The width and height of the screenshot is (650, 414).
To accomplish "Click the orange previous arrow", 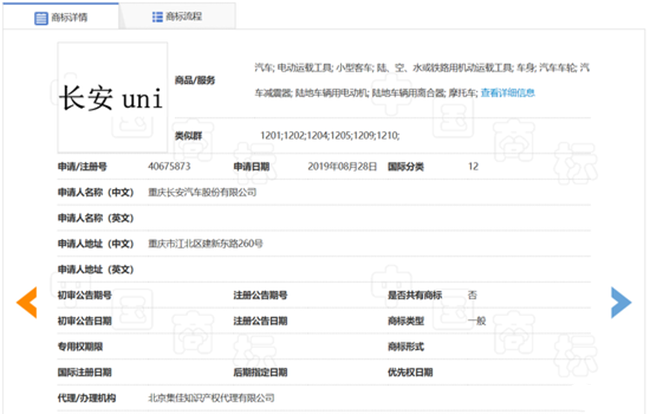I will click(x=27, y=302).
